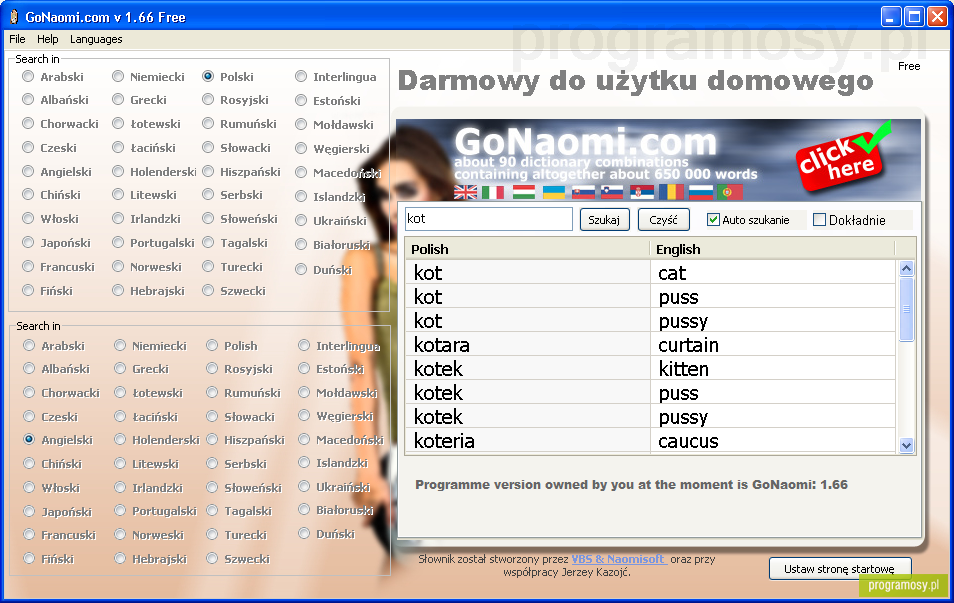Screen dimensions: 954x603
Task: Select Grecki in the upper language group
Action: (118, 100)
